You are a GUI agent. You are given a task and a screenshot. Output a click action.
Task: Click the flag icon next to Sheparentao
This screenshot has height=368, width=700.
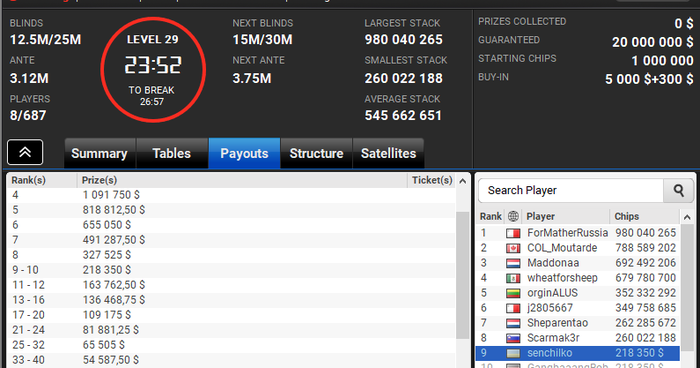pyautogui.click(x=513, y=323)
